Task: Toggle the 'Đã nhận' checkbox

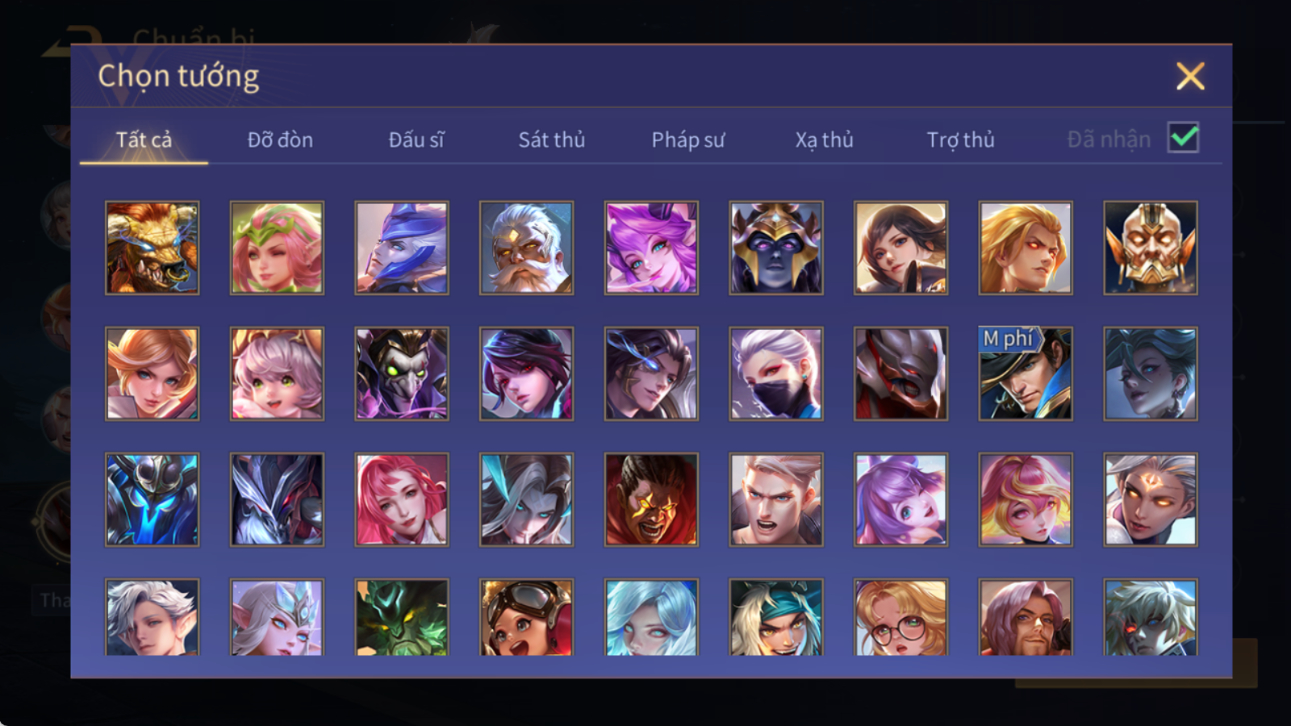Action: pos(1183,139)
